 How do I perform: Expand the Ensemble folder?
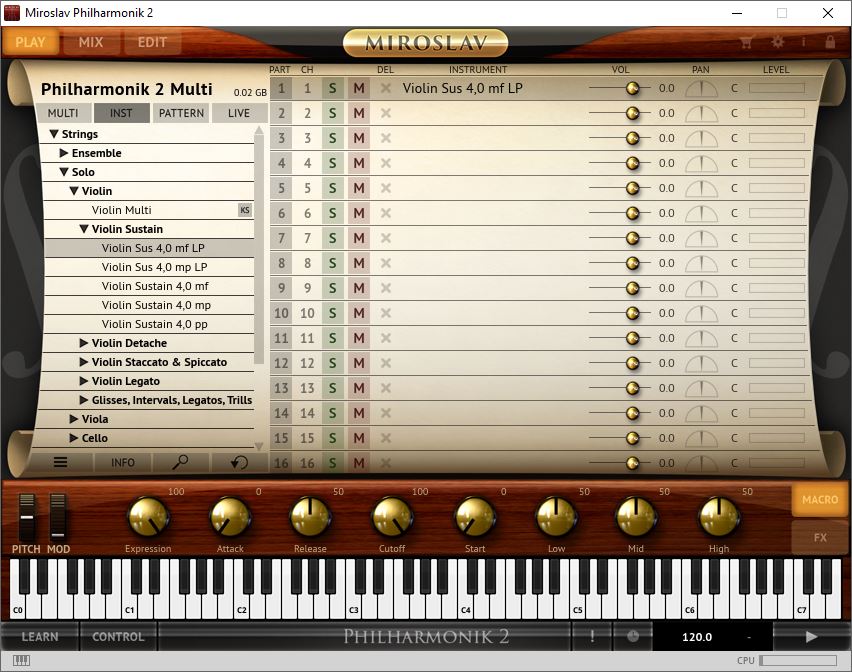[64, 153]
